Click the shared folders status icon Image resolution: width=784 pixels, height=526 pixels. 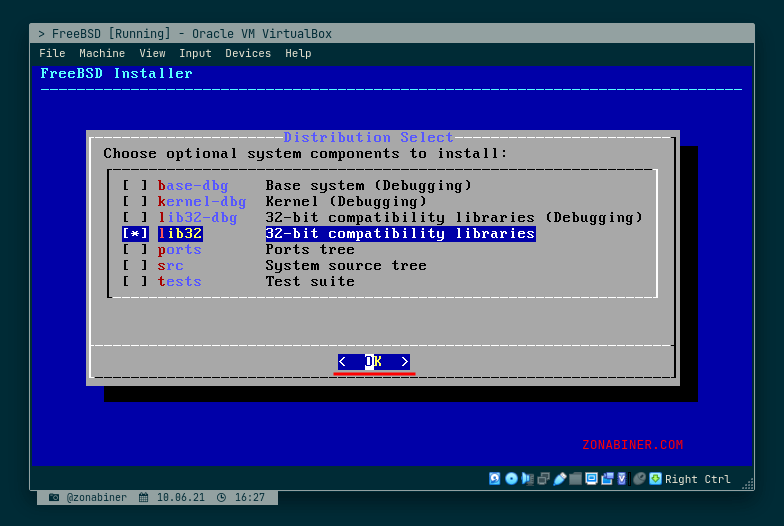pyautogui.click(x=576, y=478)
